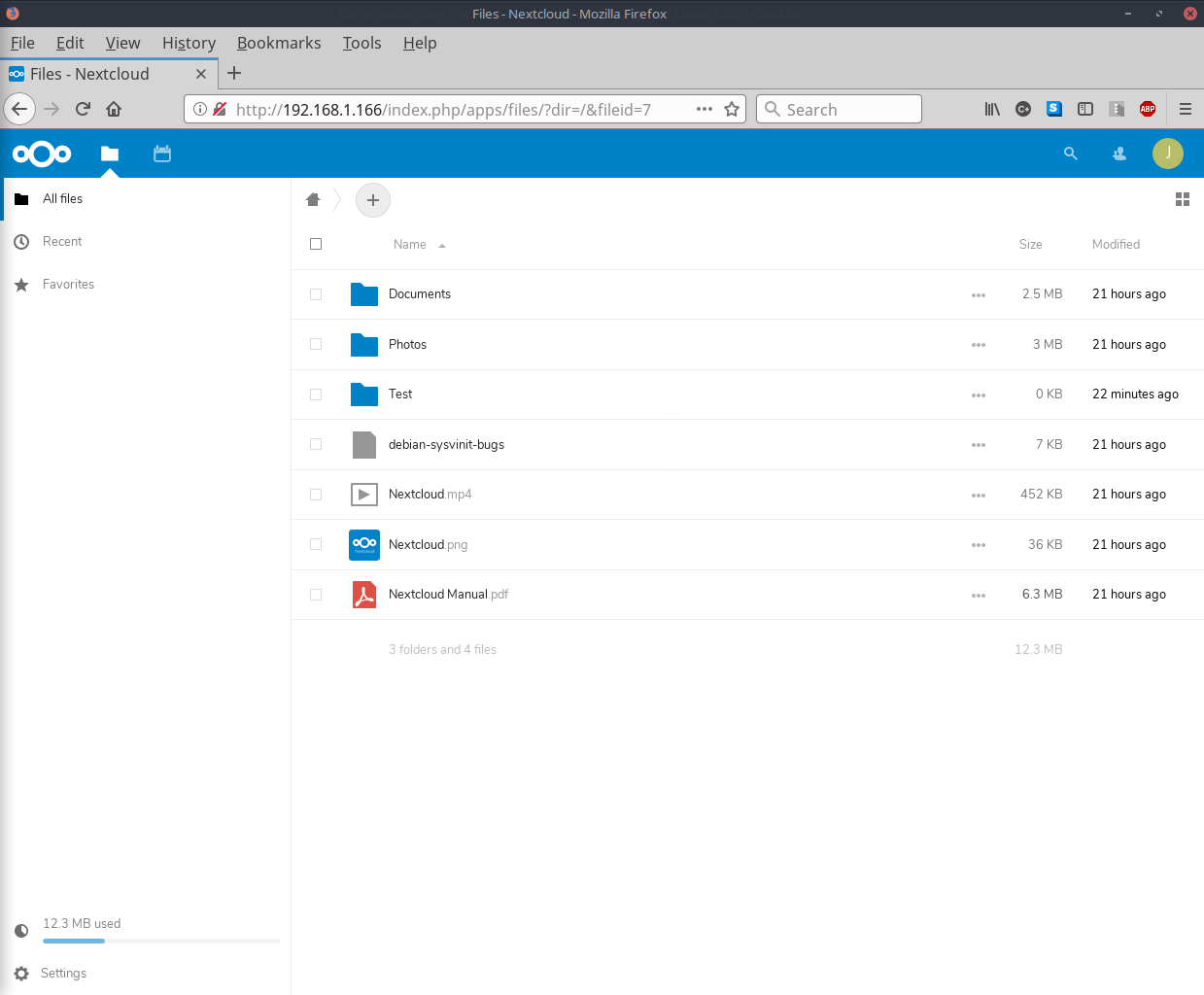Select All files in sidebar
Image resolution: width=1204 pixels, height=995 pixels.
tap(62, 198)
